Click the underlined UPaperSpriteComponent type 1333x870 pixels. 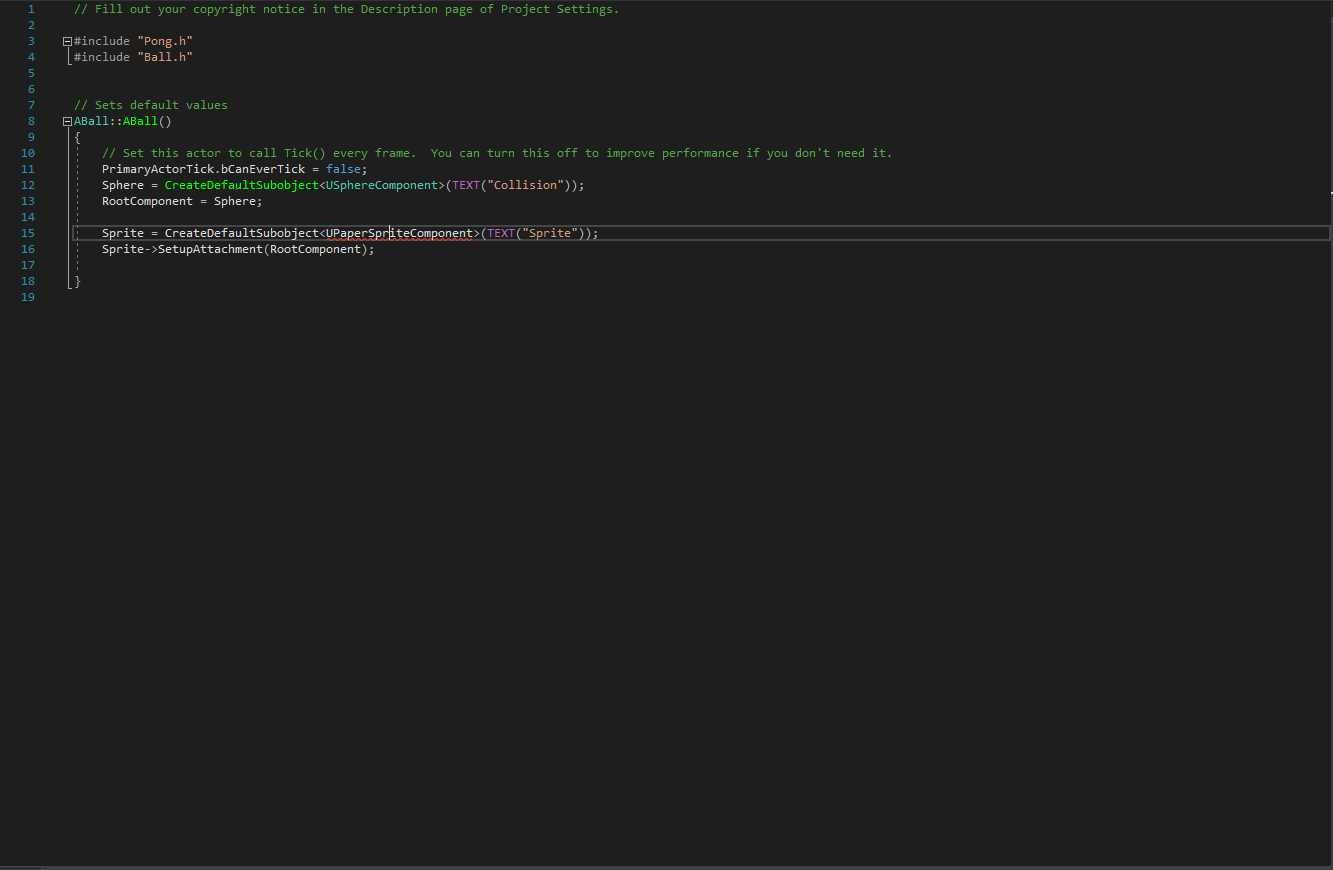point(399,233)
